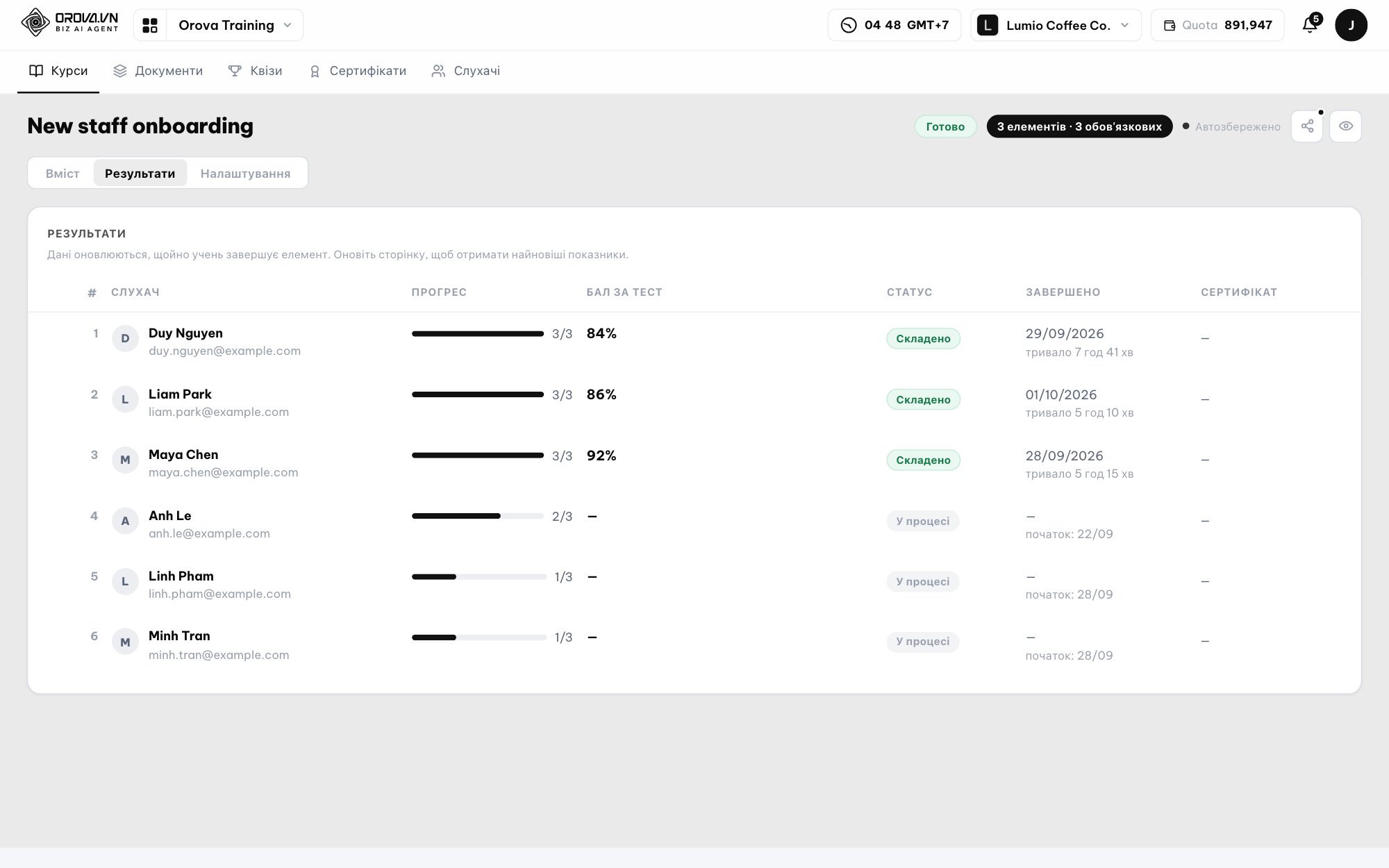Switch to the Сертифікати tab
Image resolution: width=1389 pixels, height=868 pixels.
358,71
